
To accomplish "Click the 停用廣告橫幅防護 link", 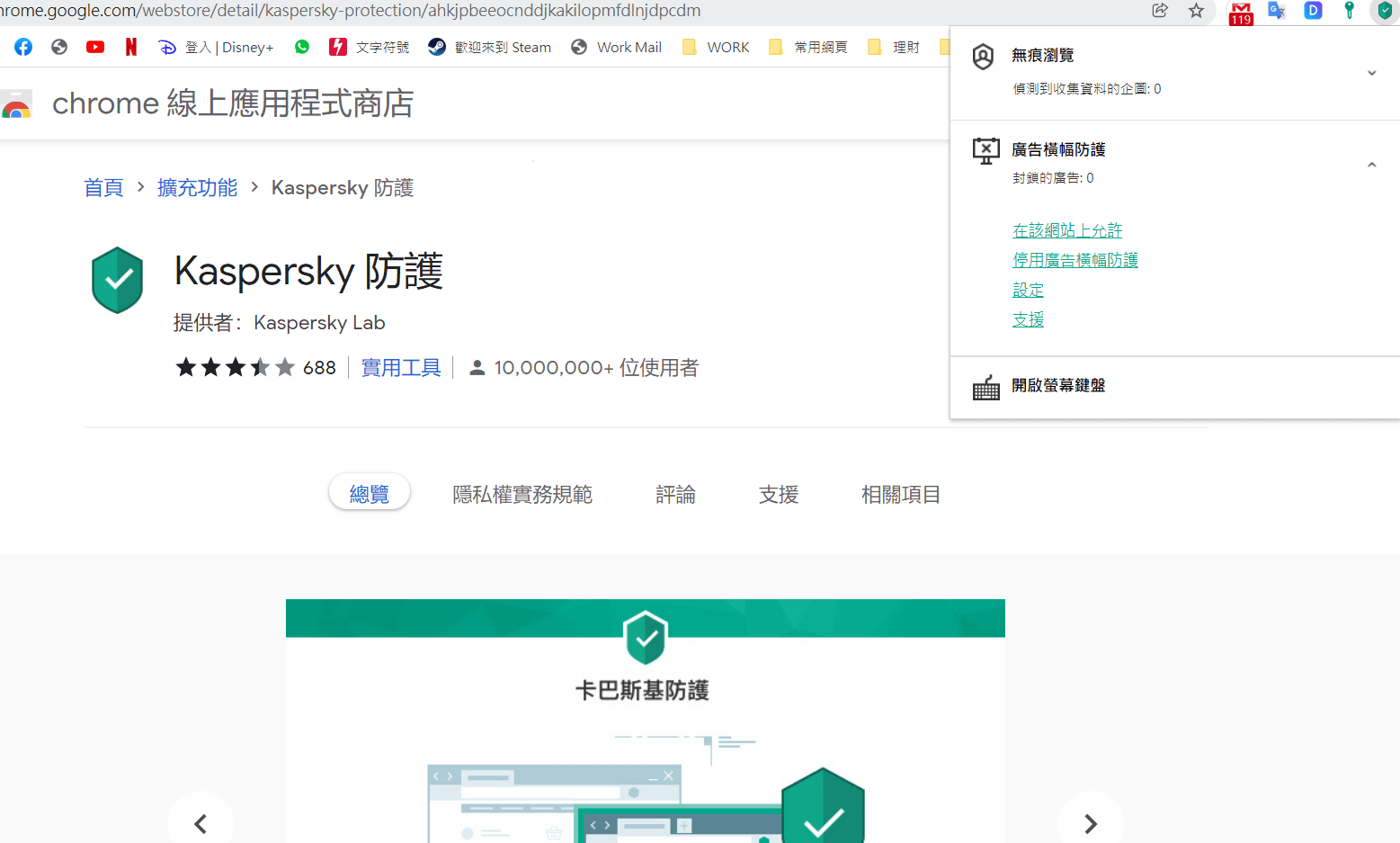I will pyautogui.click(x=1075, y=260).
